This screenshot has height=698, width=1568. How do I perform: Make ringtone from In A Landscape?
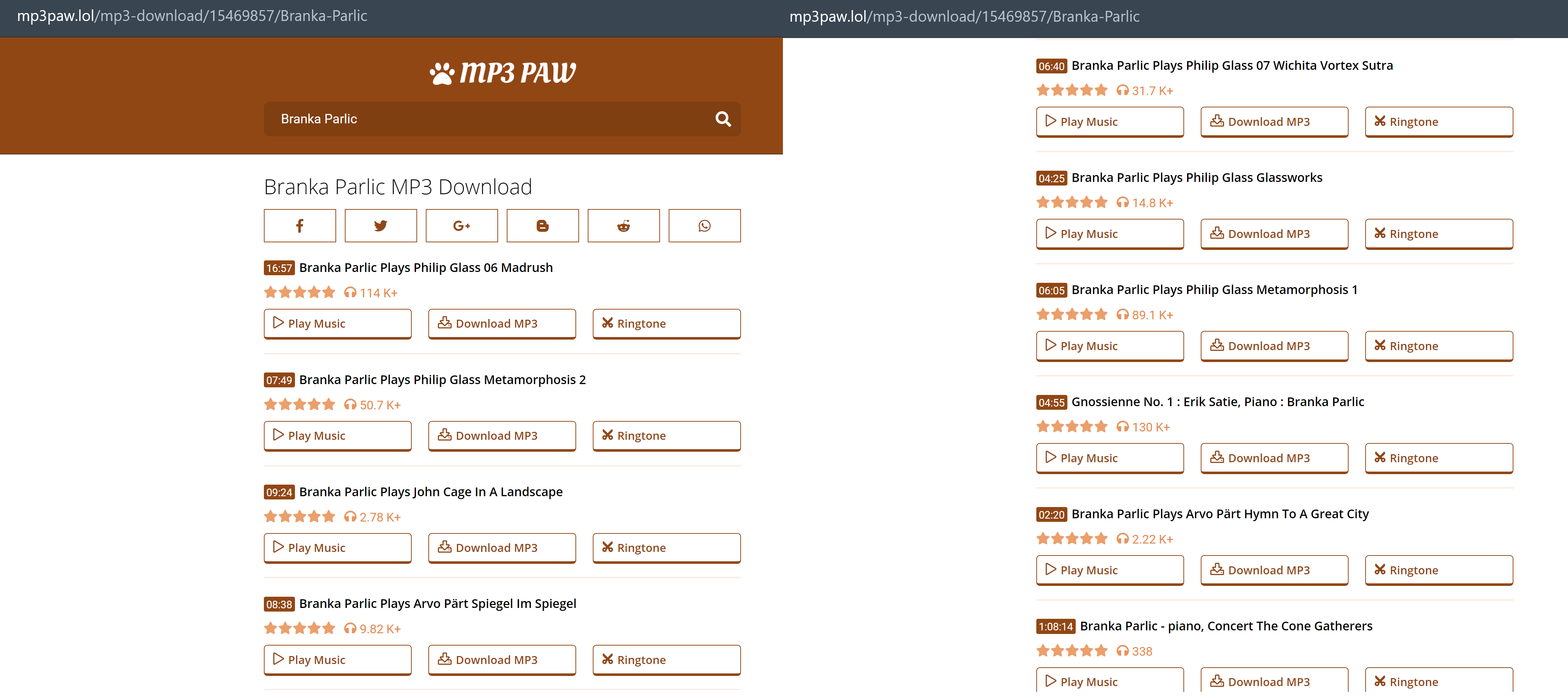667,548
